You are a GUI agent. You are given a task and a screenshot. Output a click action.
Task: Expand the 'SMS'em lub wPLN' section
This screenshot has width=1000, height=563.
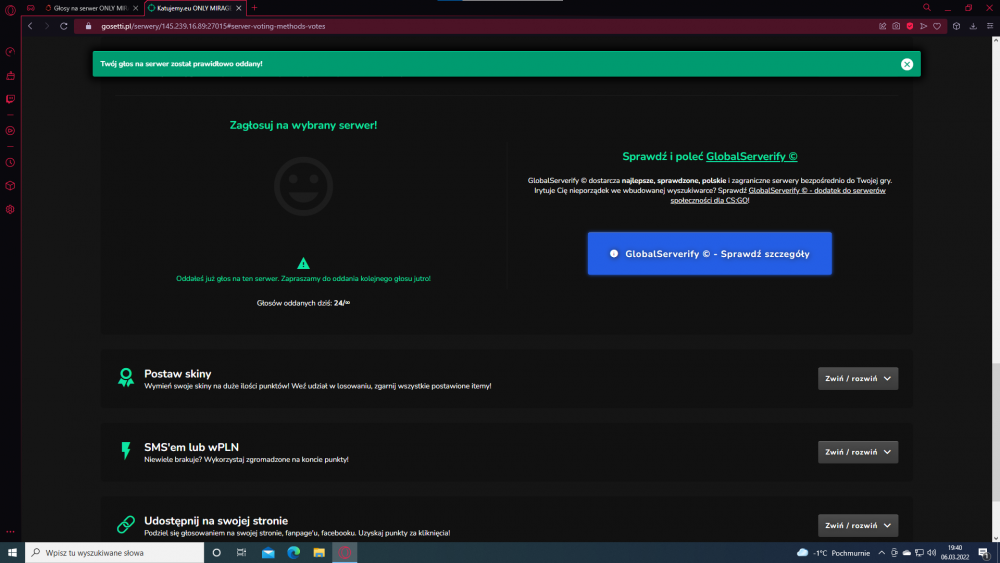pos(858,452)
